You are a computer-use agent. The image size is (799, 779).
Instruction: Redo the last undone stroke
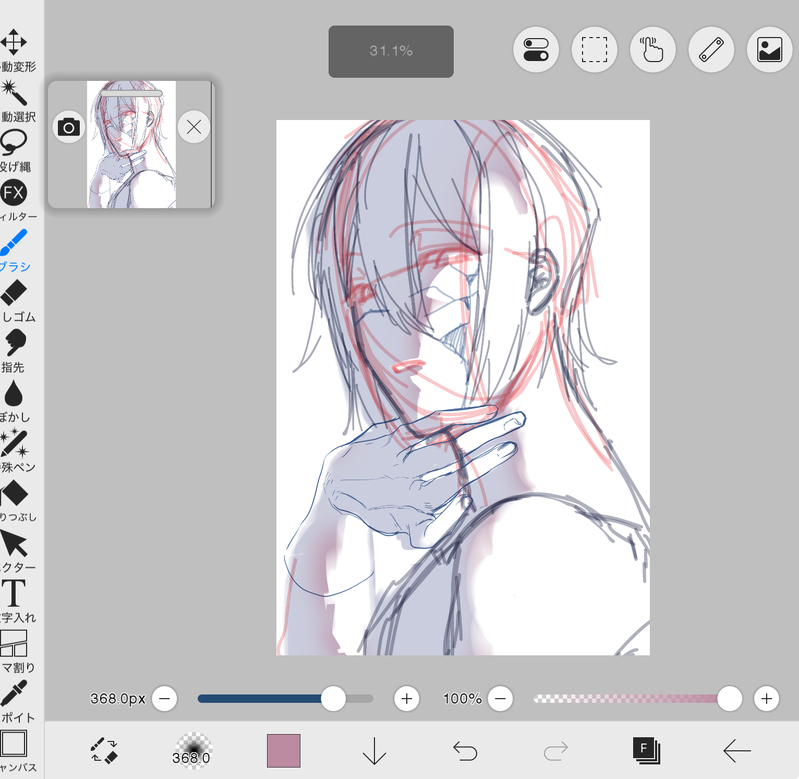555,750
